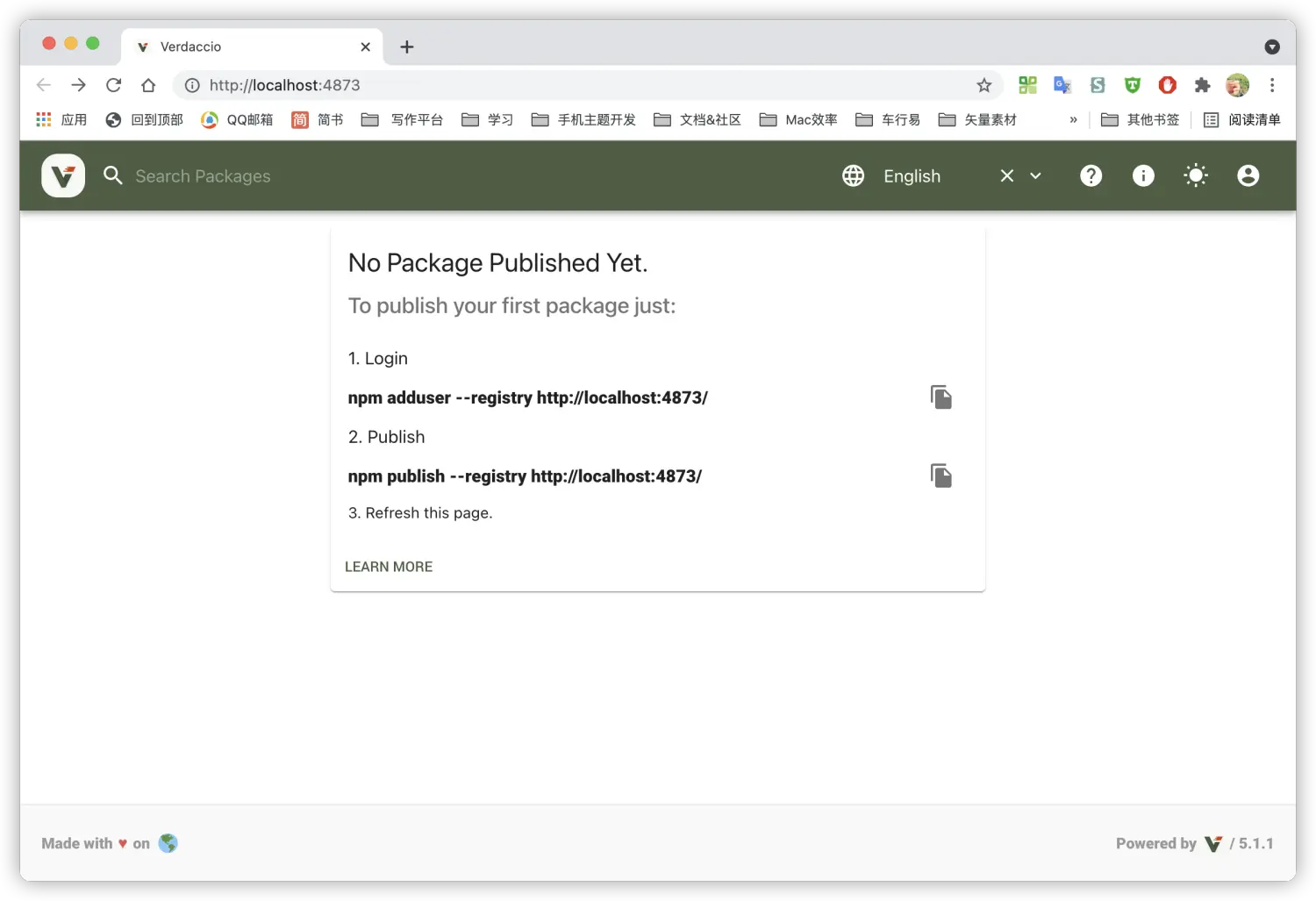Image resolution: width=1316 pixels, height=901 pixels.
Task: Expand the English language dropdown arrow
Action: tap(1035, 175)
